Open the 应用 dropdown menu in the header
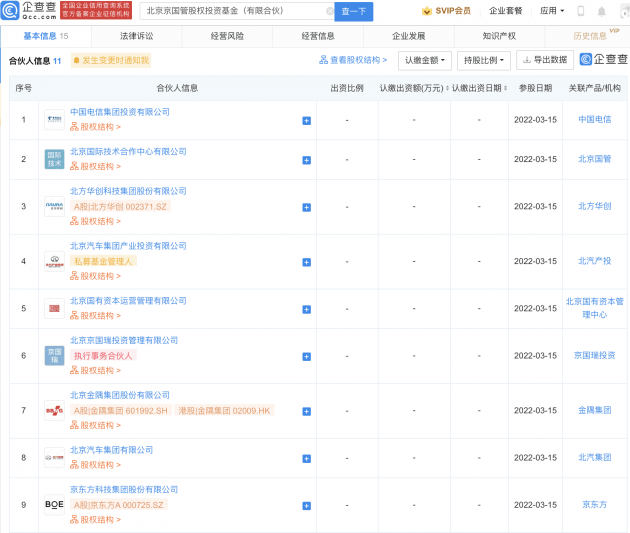This screenshot has width=630, height=533. [551, 11]
